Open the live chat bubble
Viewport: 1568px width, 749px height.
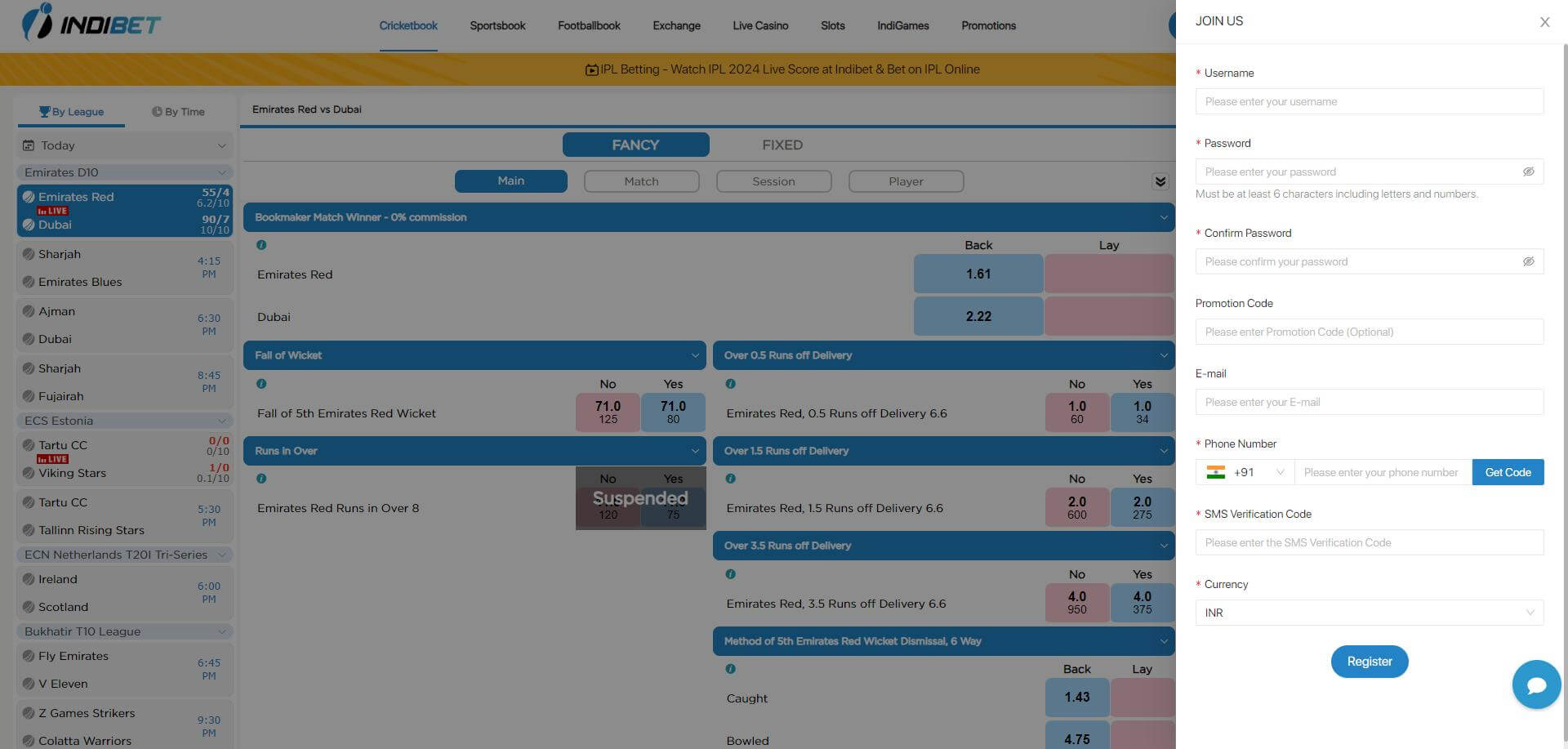click(x=1536, y=684)
